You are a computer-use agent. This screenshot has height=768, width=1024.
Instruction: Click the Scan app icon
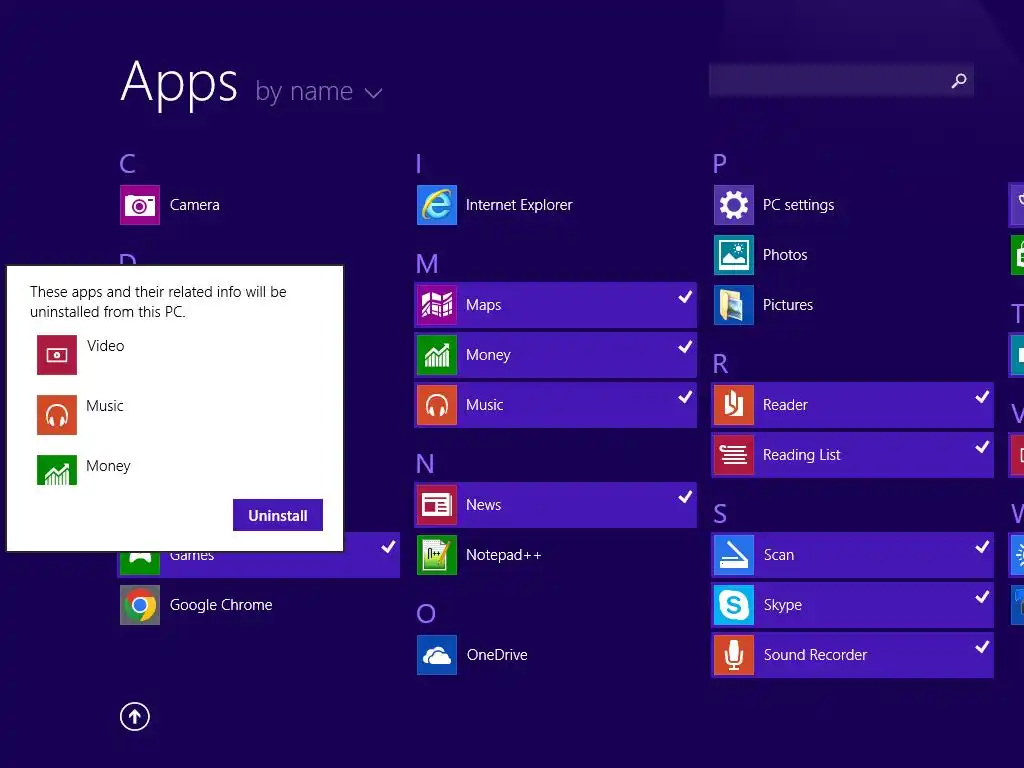pos(734,555)
